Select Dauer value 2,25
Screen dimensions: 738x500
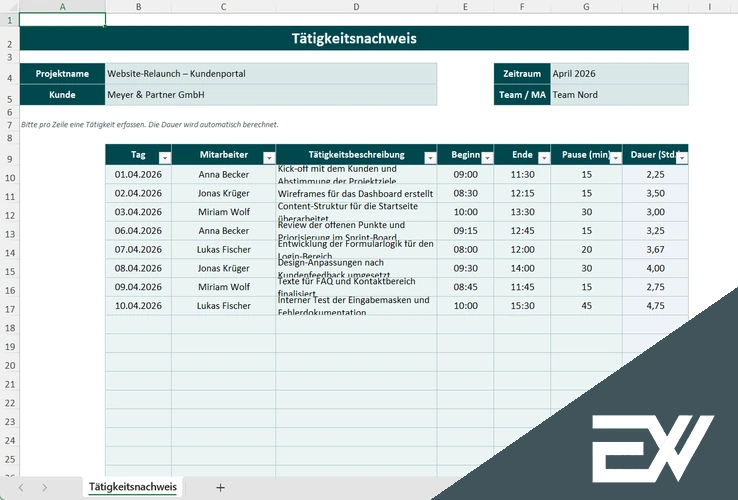tap(655, 175)
